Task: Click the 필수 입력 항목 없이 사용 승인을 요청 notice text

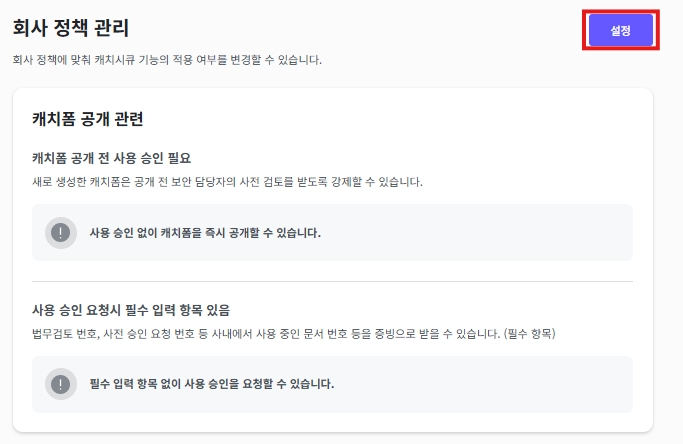Action: [211, 384]
